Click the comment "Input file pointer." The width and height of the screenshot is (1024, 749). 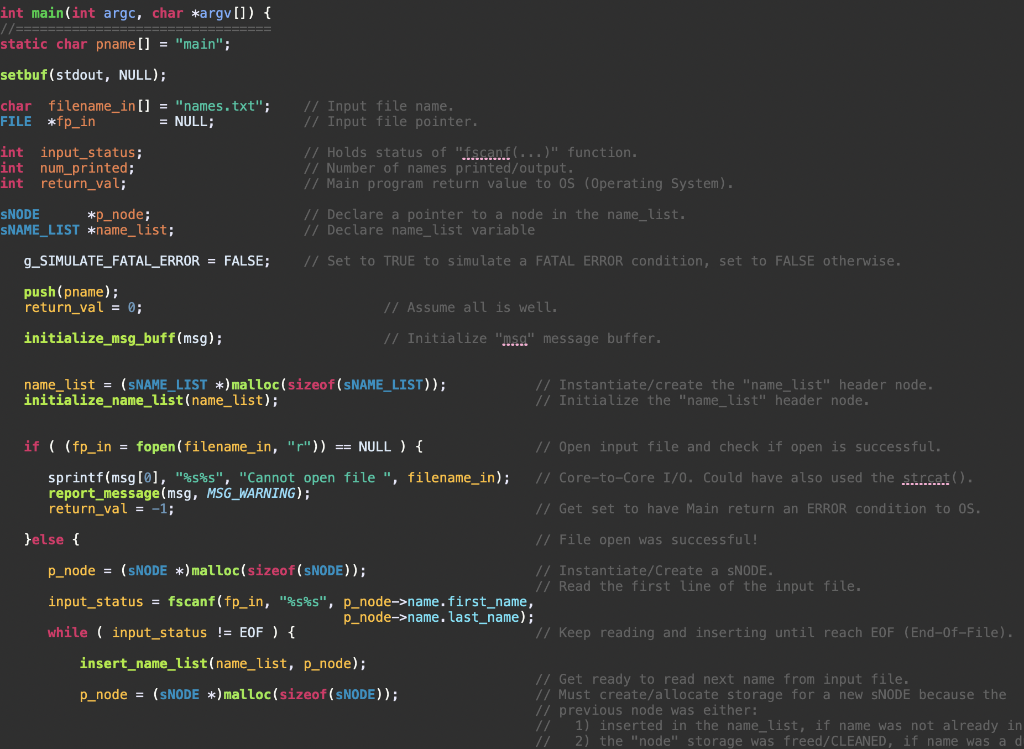pos(391,121)
